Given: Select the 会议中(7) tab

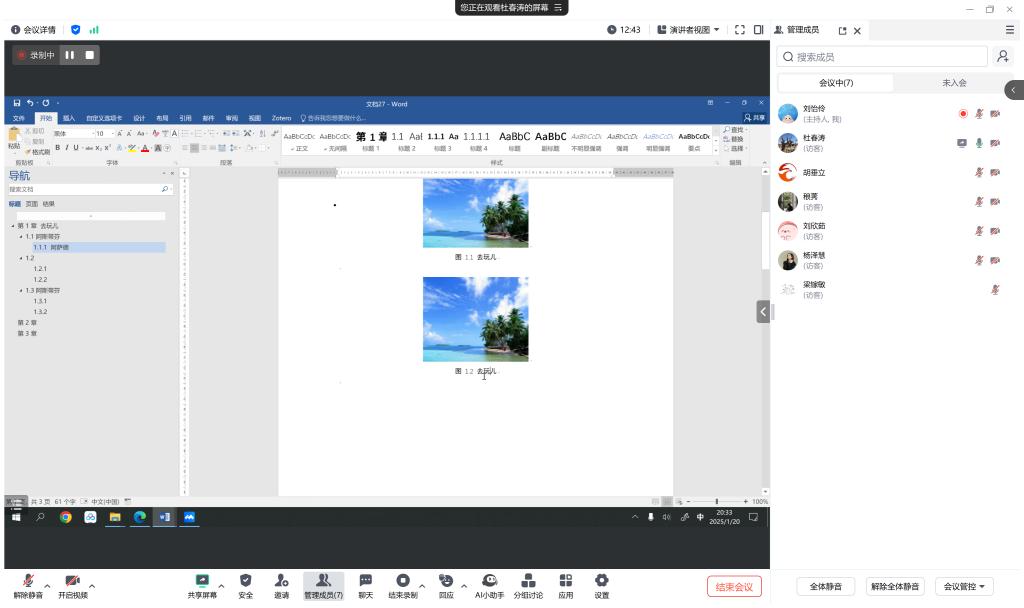Looking at the screenshot, I should point(836,83).
